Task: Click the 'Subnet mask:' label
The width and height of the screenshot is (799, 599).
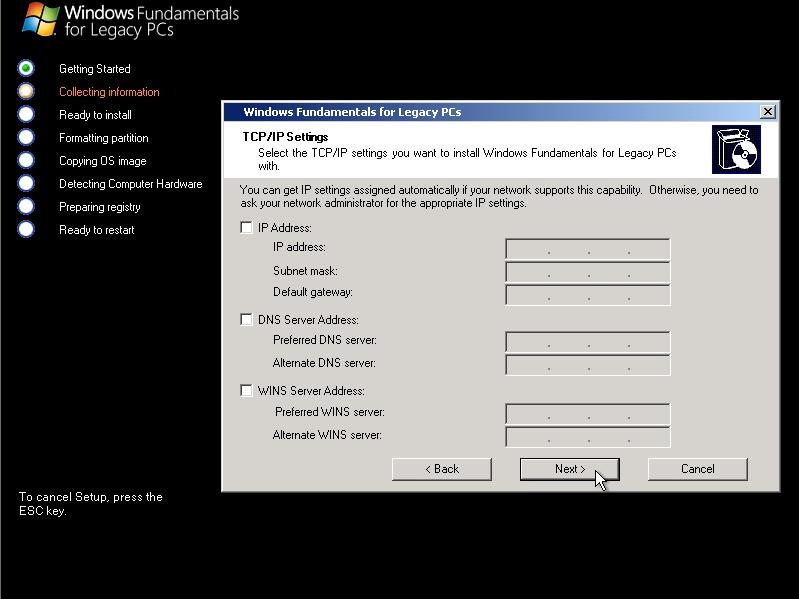Action: tap(305, 271)
